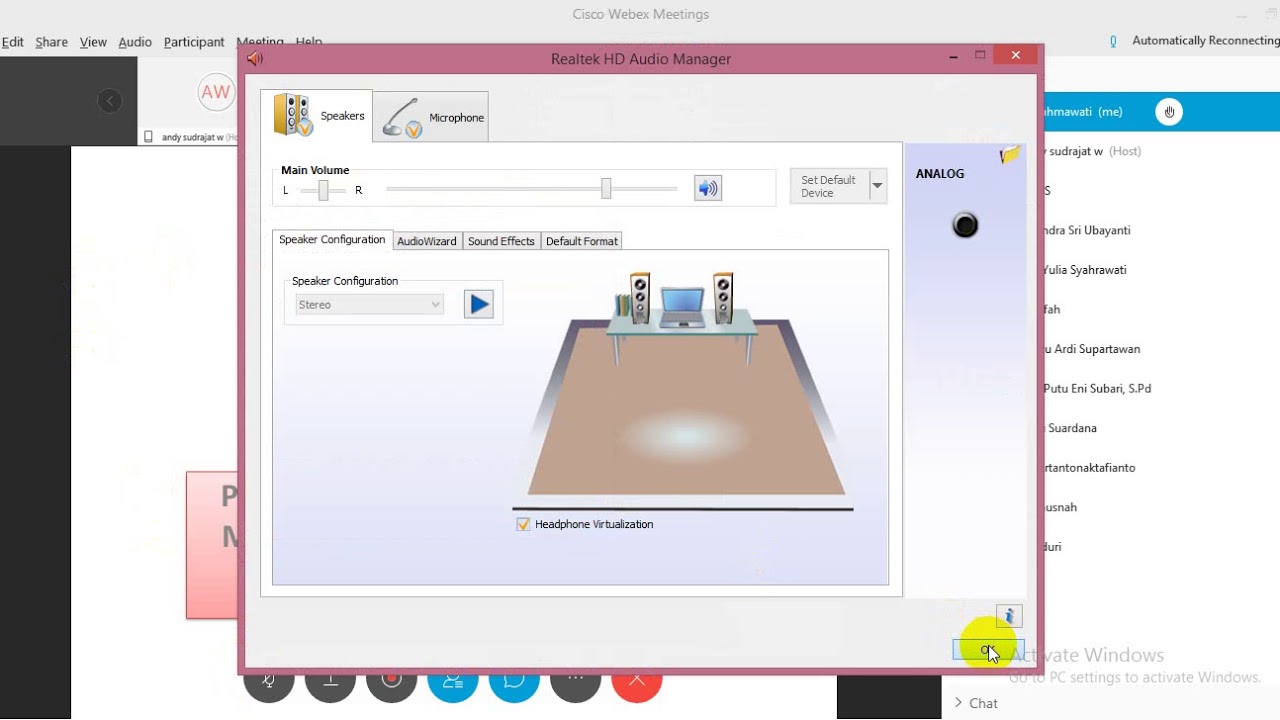Click OK in Realtek HD Audio Manager

(x=988, y=650)
